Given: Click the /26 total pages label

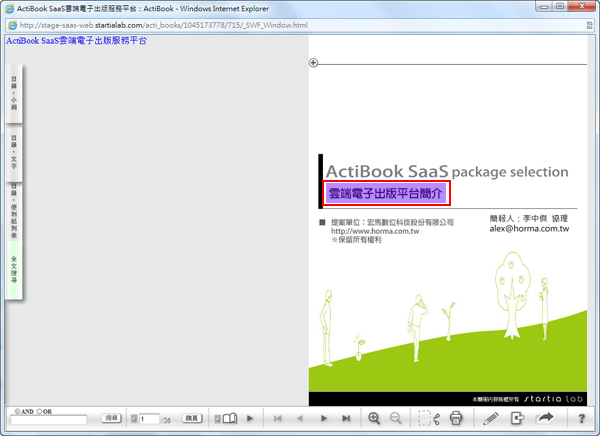Looking at the screenshot, I should click(x=166, y=420).
